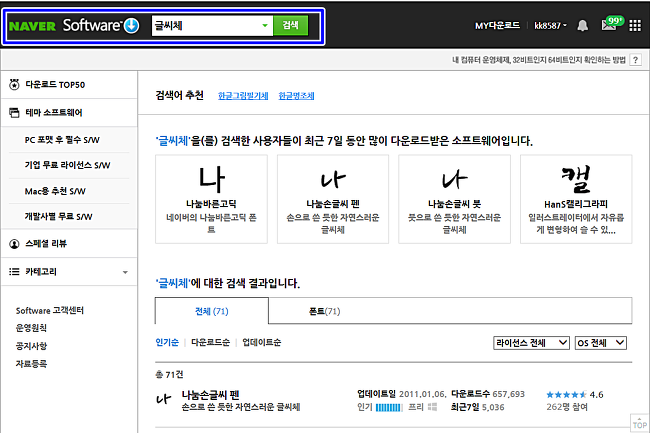The width and height of the screenshot is (650, 433).
Task: Open 자료등록 link
Action: click(x=31, y=363)
